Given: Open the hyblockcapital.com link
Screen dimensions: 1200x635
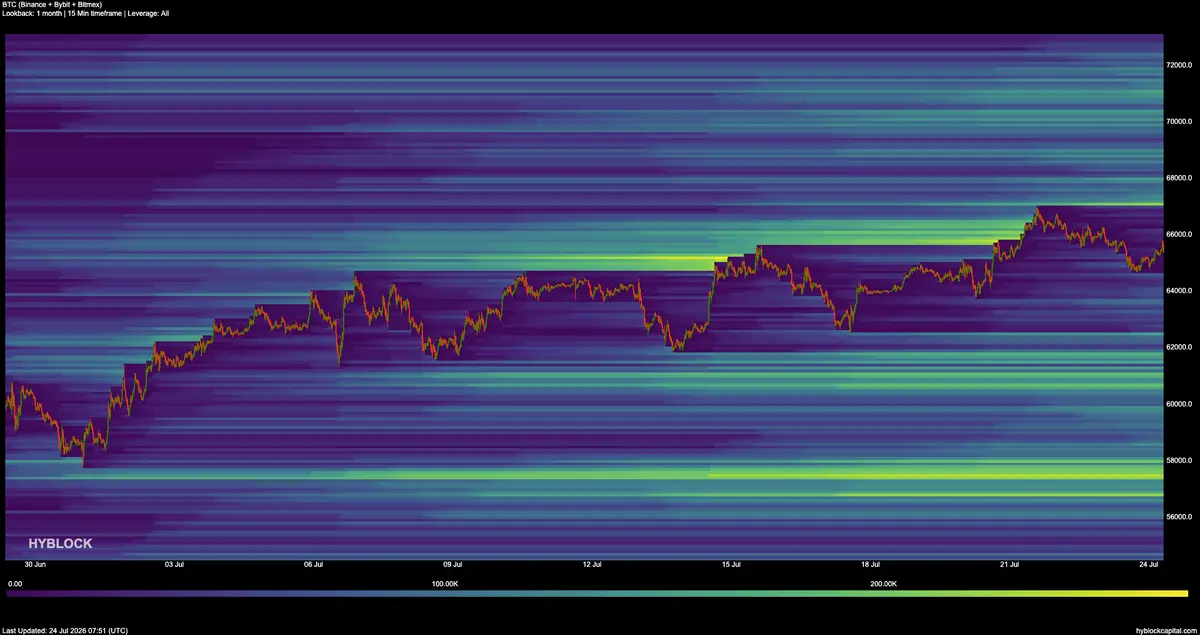Looking at the screenshot, I should [1166, 630].
